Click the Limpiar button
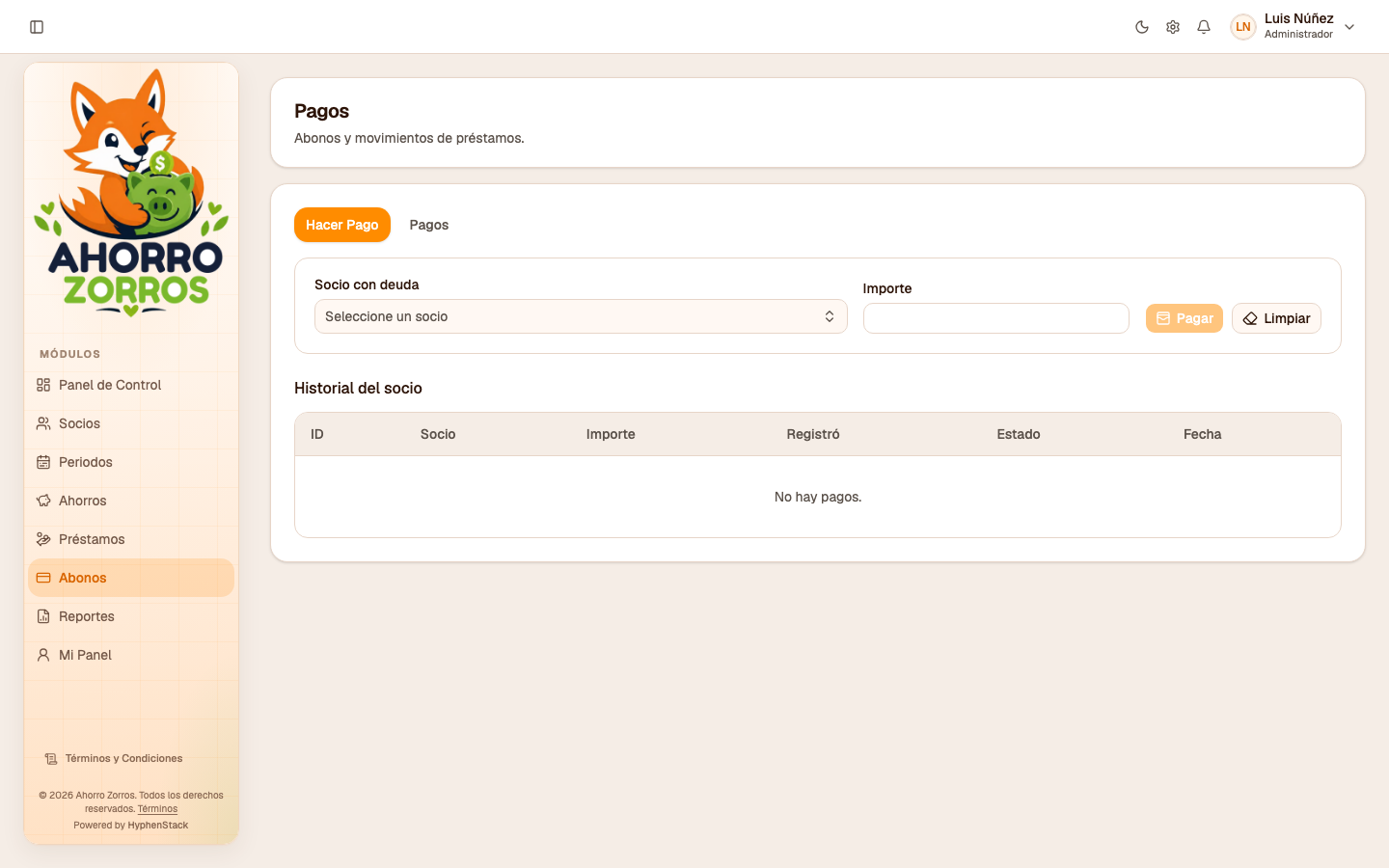This screenshot has height=868, width=1389. (1276, 318)
